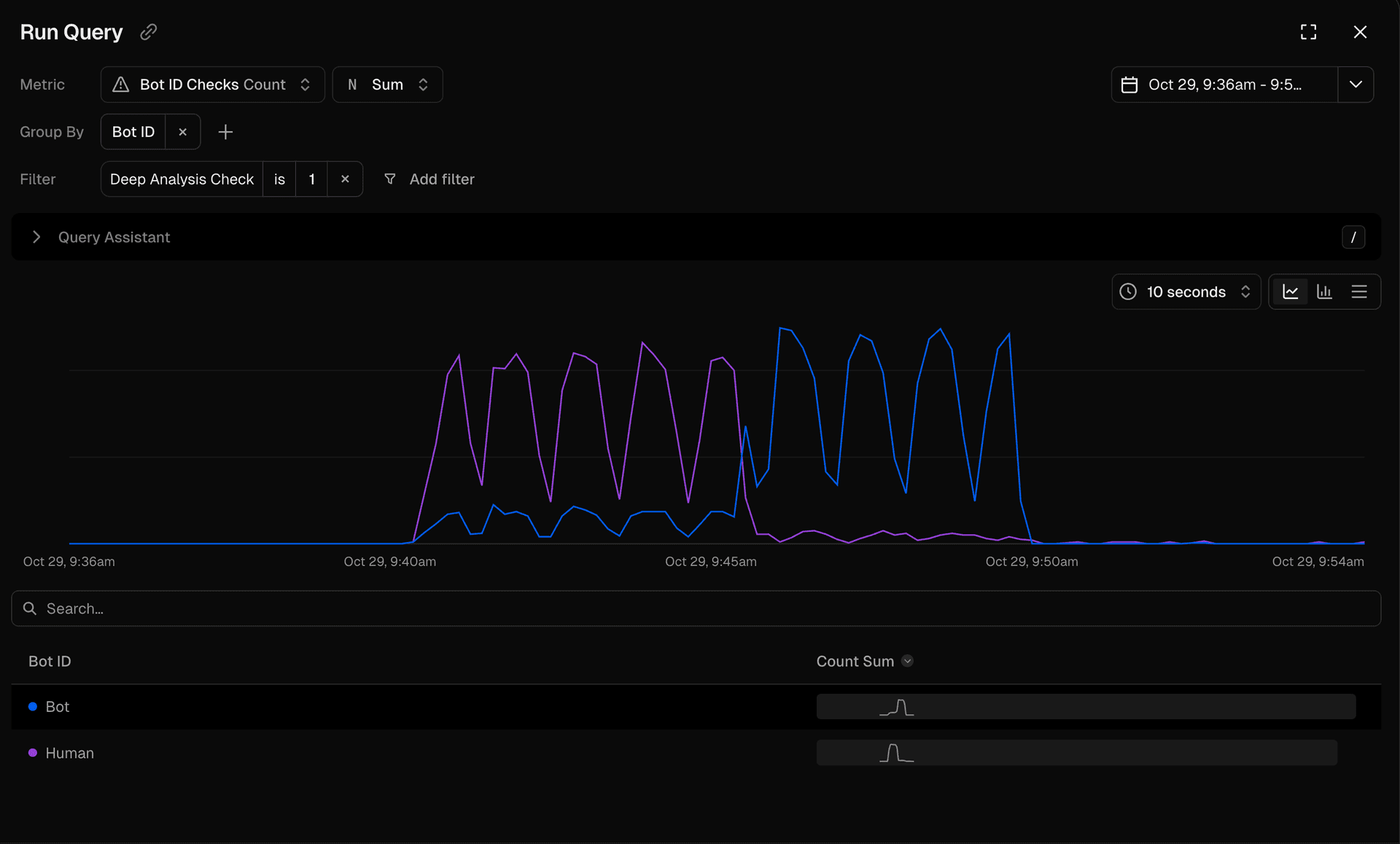1400x844 pixels.
Task: Add a new Group By field with the plus icon
Action: click(225, 132)
